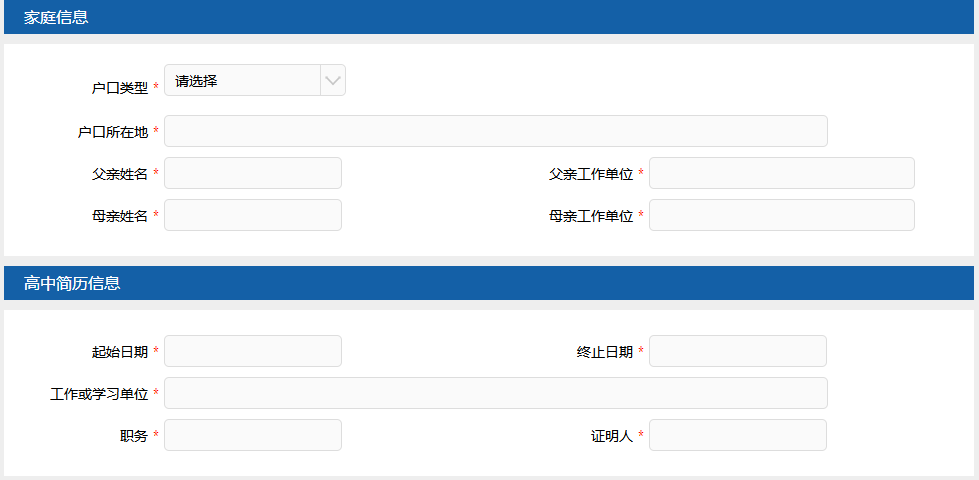Click the 终止日期 label

coord(605,352)
